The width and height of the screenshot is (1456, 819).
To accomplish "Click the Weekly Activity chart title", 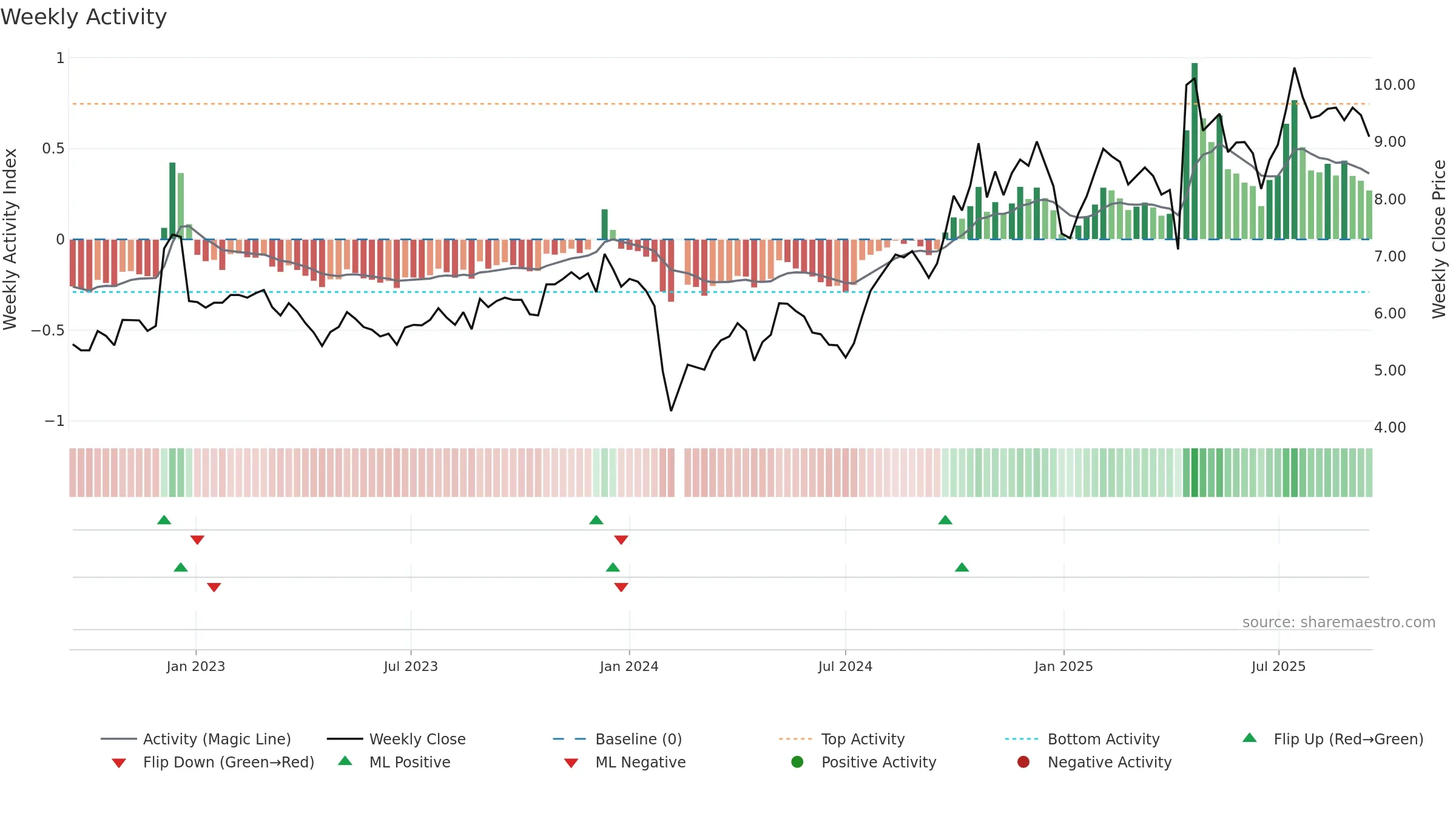I will (x=84, y=17).
